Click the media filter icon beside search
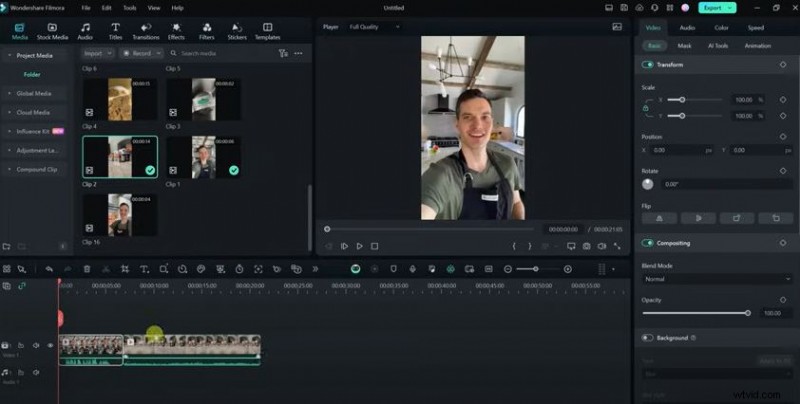 click(283, 53)
